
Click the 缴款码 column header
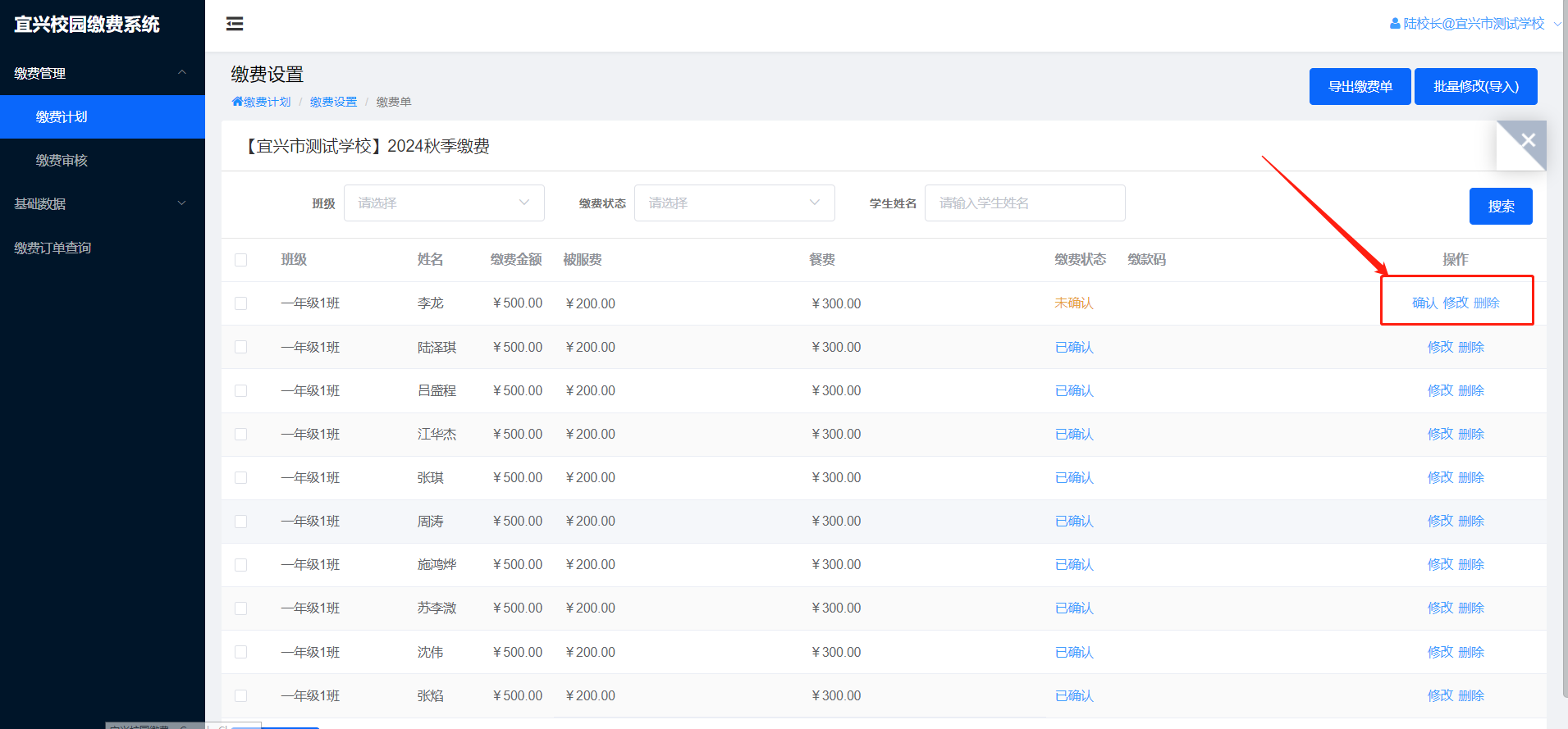coord(1147,259)
